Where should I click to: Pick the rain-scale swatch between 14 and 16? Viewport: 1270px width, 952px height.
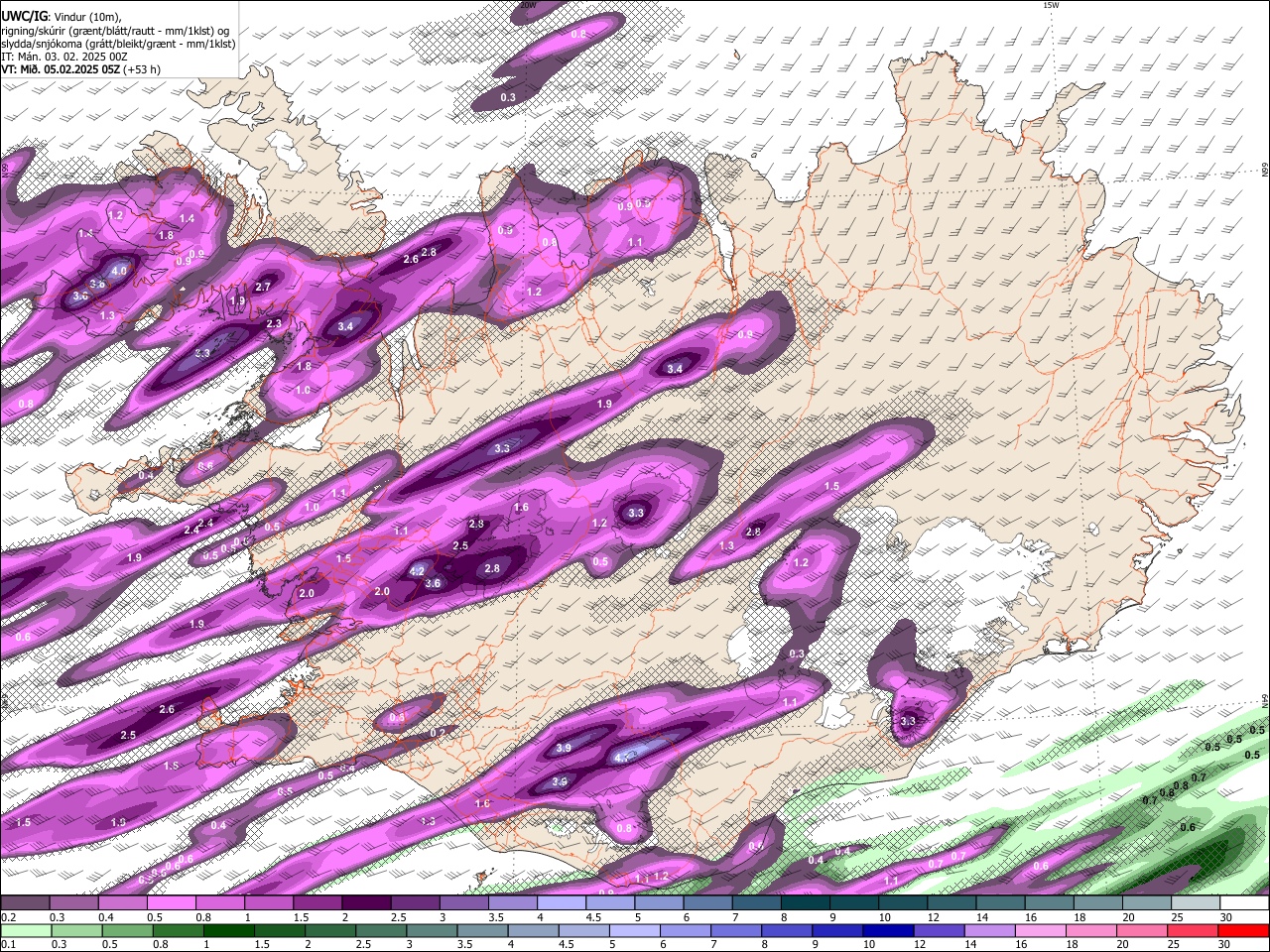click(x=988, y=930)
